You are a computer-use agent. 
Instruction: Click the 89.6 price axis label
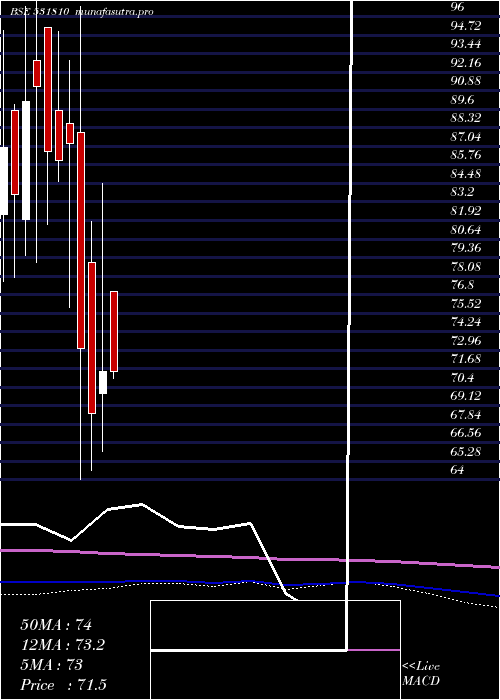(462, 100)
